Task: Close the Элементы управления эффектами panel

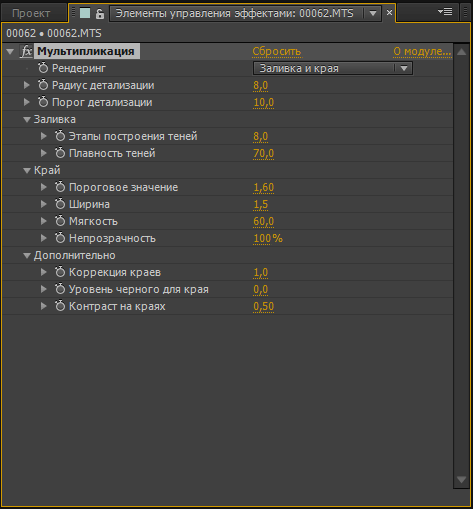Action: click(389, 13)
